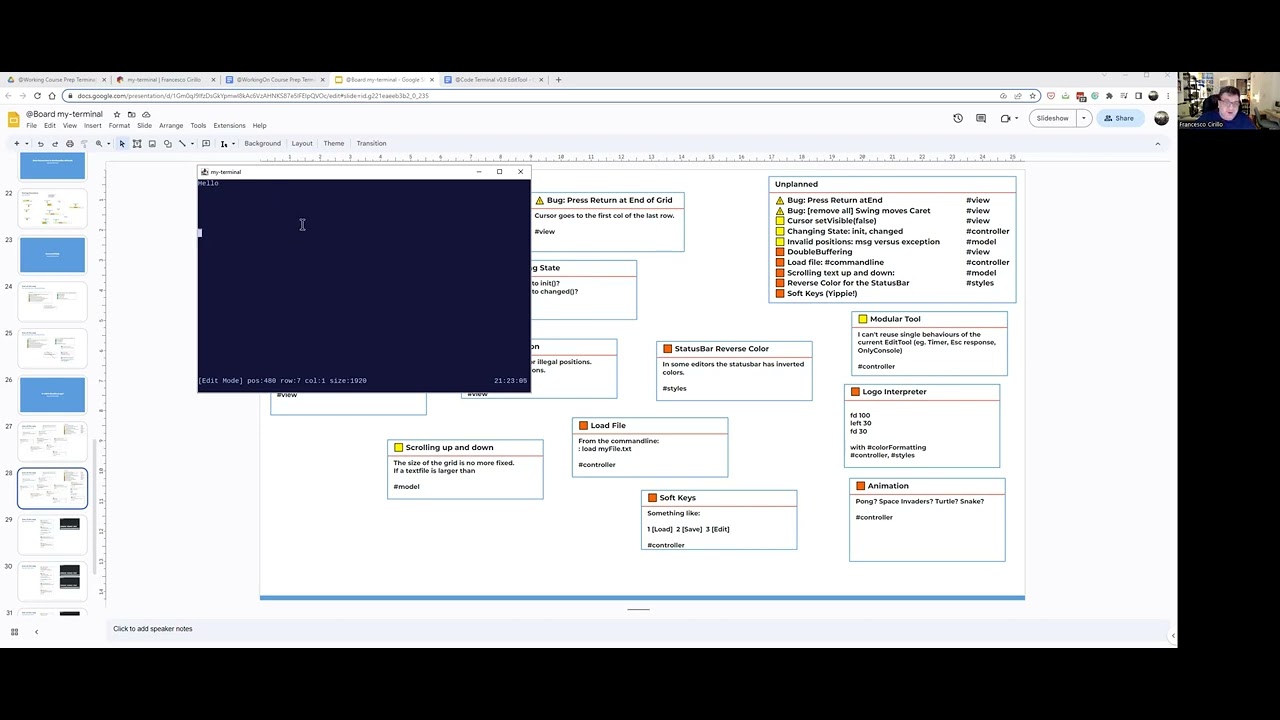Expand the camera meeting dropdown arrow
This screenshot has width=1280, height=720.
coord(1019,118)
